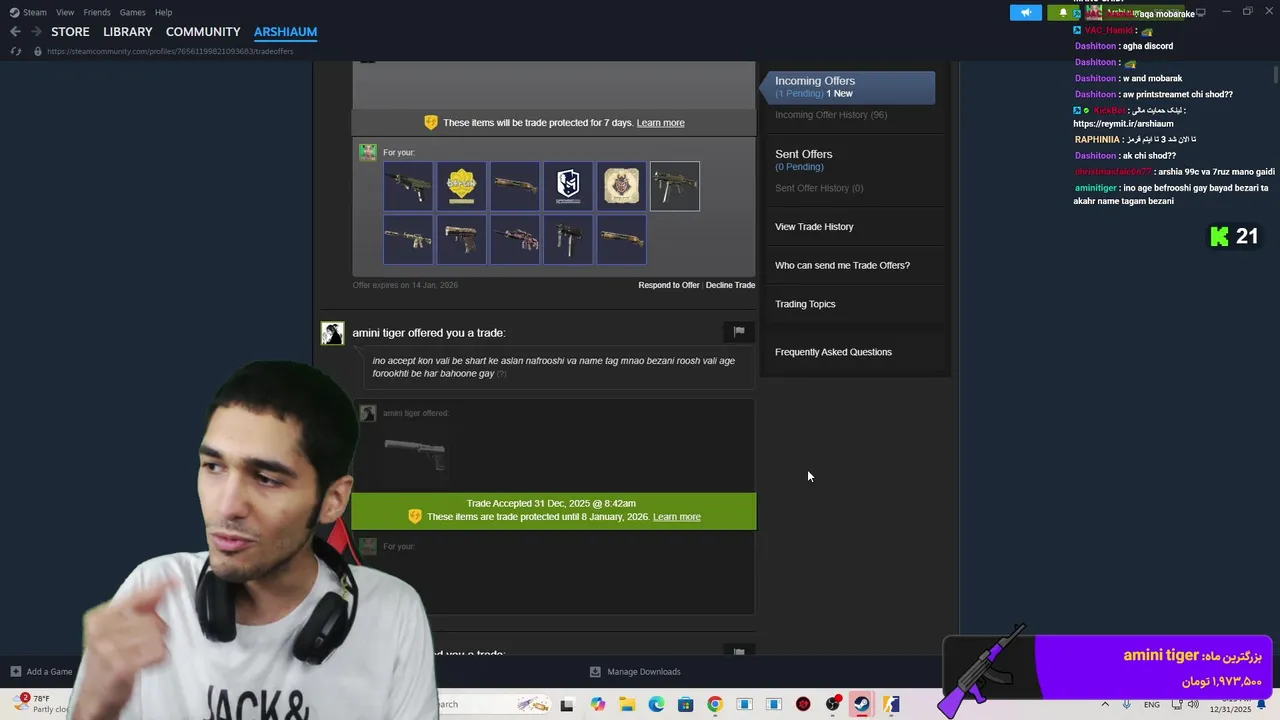Click the question mark after the trade message

pyautogui.click(x=502, y=374)
